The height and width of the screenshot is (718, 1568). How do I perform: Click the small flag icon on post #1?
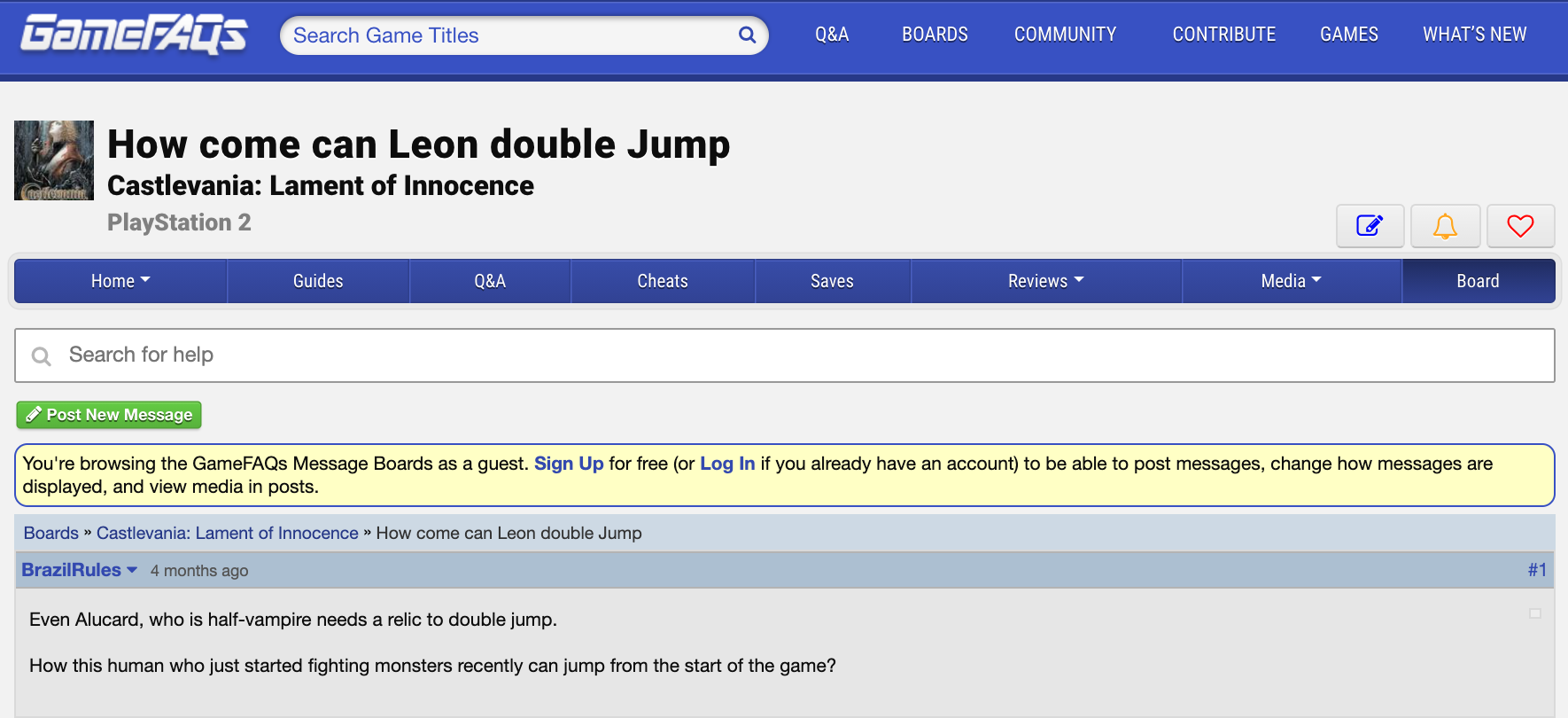tap(1535, 613)
